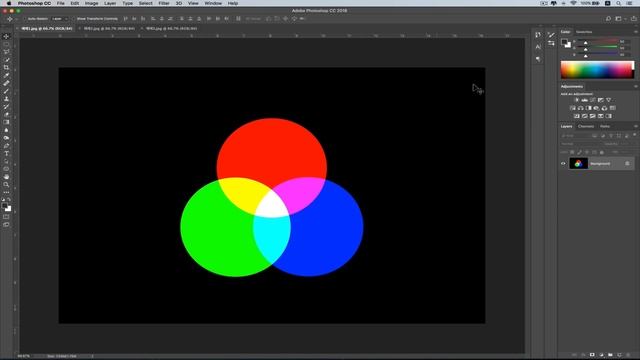The width and height of the screenshot is (640, 360).
Task: Select the Zoom tool
Action: (6, 184)
